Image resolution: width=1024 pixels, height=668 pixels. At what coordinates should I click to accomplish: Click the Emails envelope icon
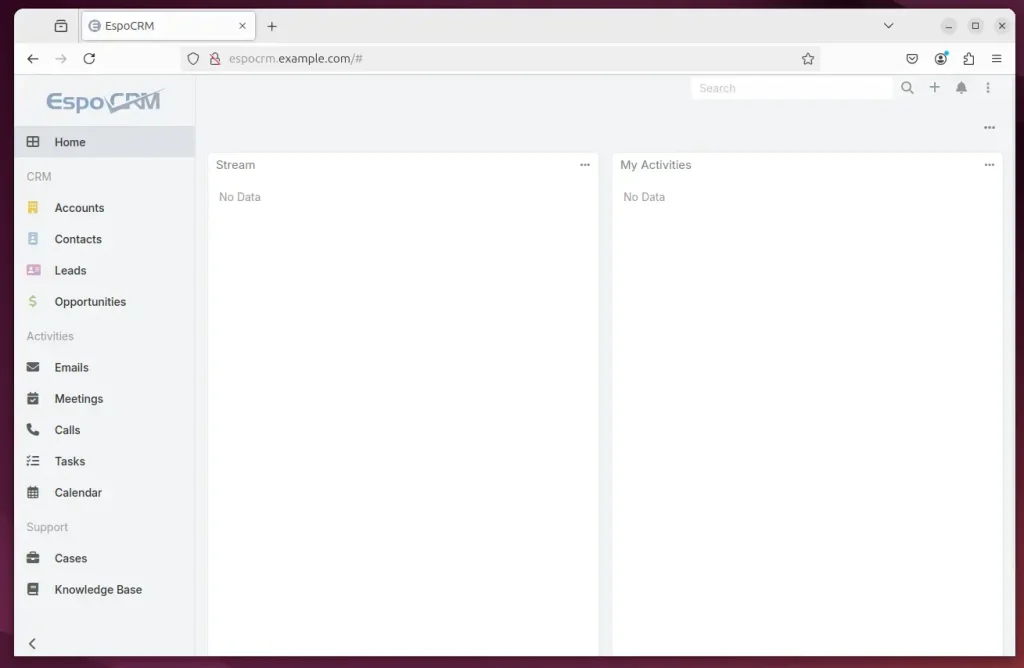(33, 367)
